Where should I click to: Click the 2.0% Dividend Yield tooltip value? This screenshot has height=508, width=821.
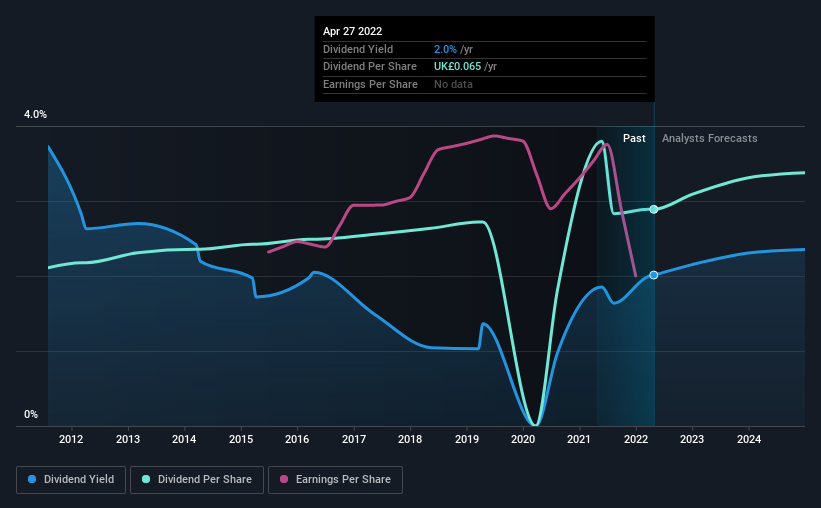tap(445, 49)
